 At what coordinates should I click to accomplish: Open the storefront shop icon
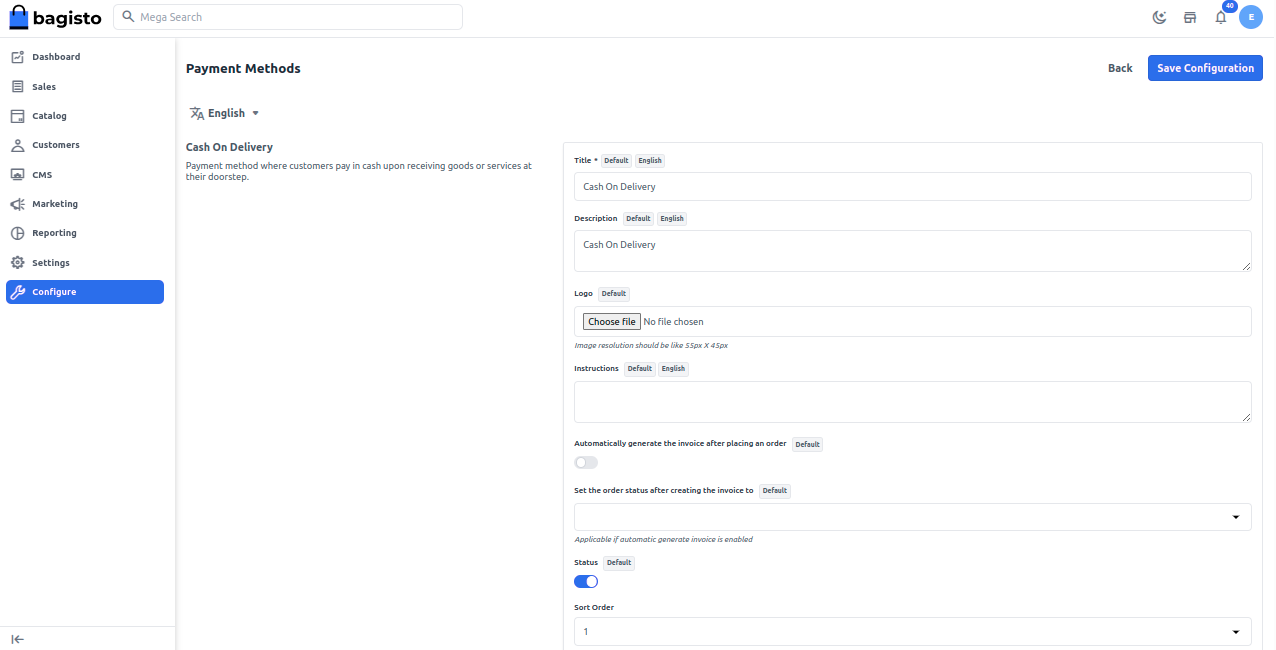[1190, 17]
